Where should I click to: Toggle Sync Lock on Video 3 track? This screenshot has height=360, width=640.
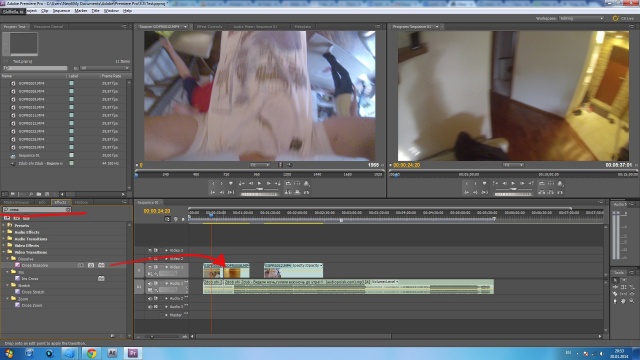[156, 250]
